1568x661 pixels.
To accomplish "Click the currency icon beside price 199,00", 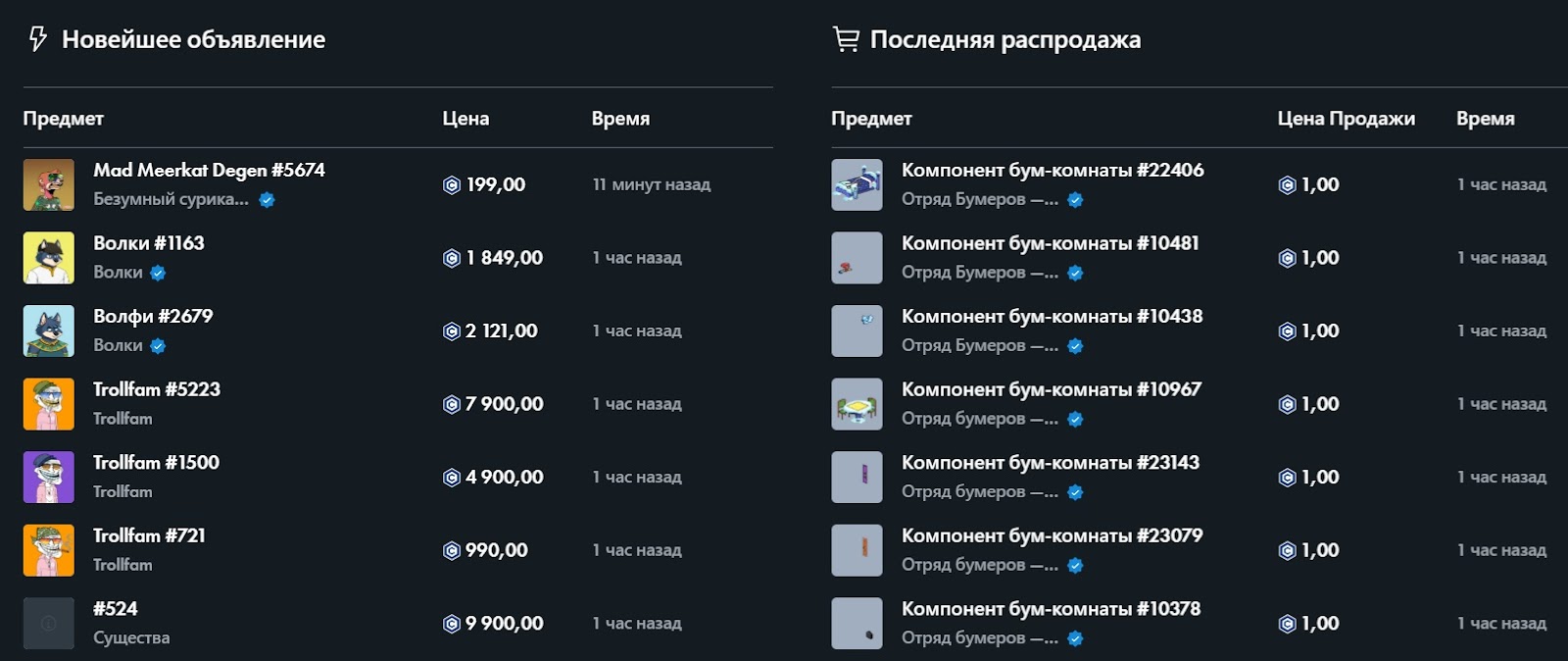I will click(x=452, y=185).
